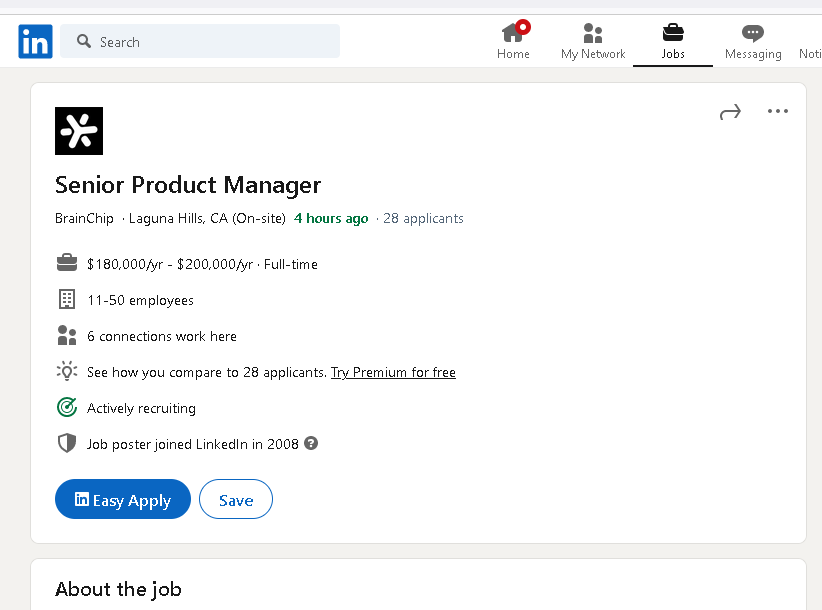Screen dimensions: 822x610
Task: Click the Senior Product Manager title
Action: [188, 185]
